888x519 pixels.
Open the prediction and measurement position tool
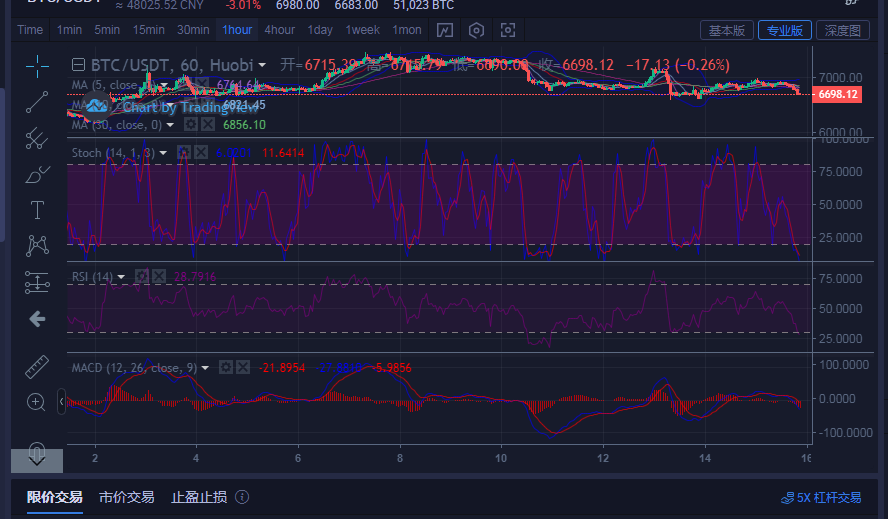37,282
